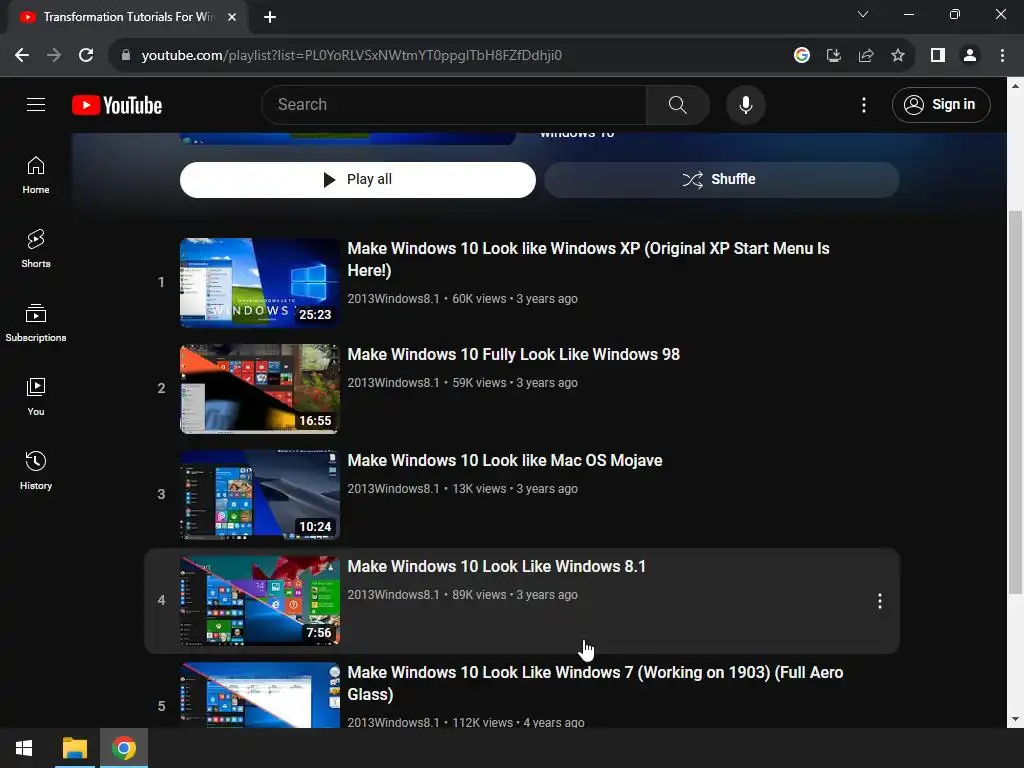Image resolution: width=1024 pixels, height=768 pixels.
Task: Click Chrome icon in taskbar
Action: [123, 748]
